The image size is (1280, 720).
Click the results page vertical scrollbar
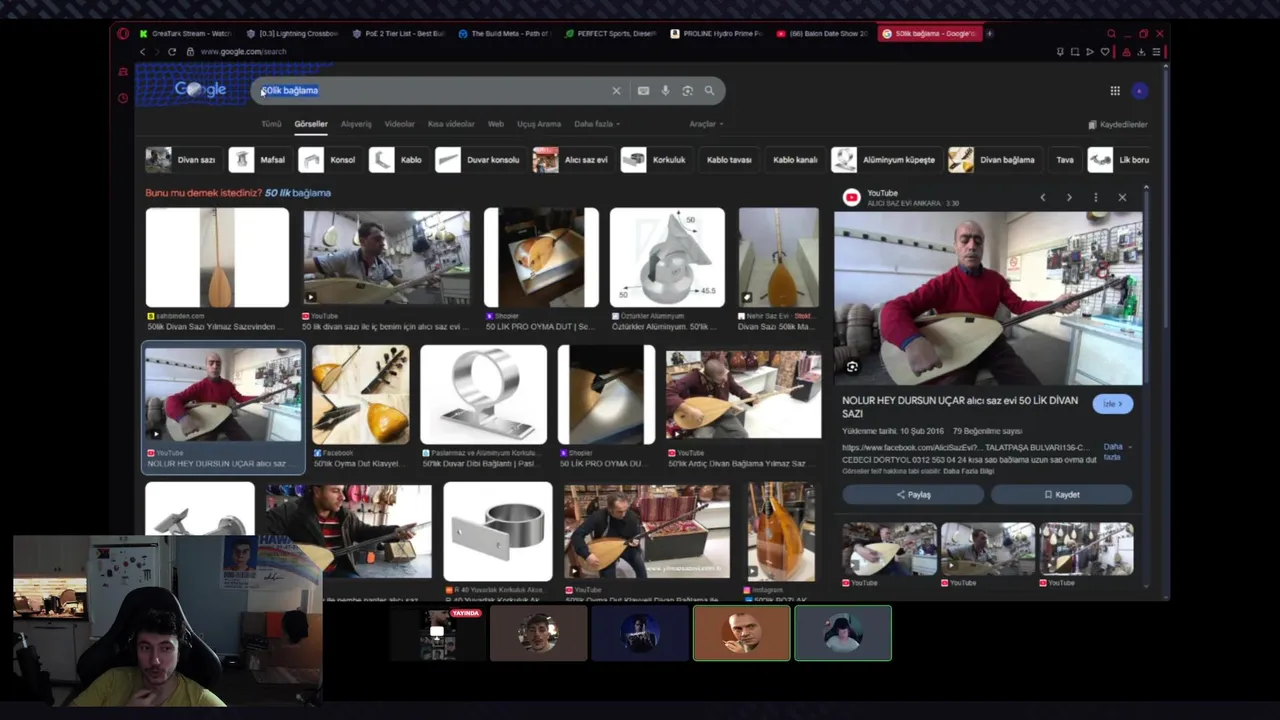(x=1165, y=200)
